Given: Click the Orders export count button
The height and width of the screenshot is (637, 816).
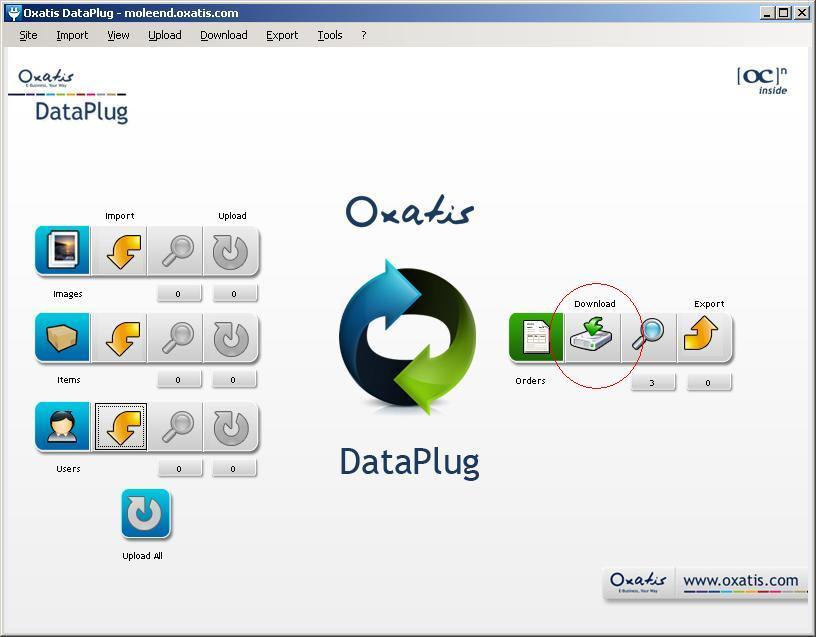Looking at the screenshot, I should click(709, 383).
